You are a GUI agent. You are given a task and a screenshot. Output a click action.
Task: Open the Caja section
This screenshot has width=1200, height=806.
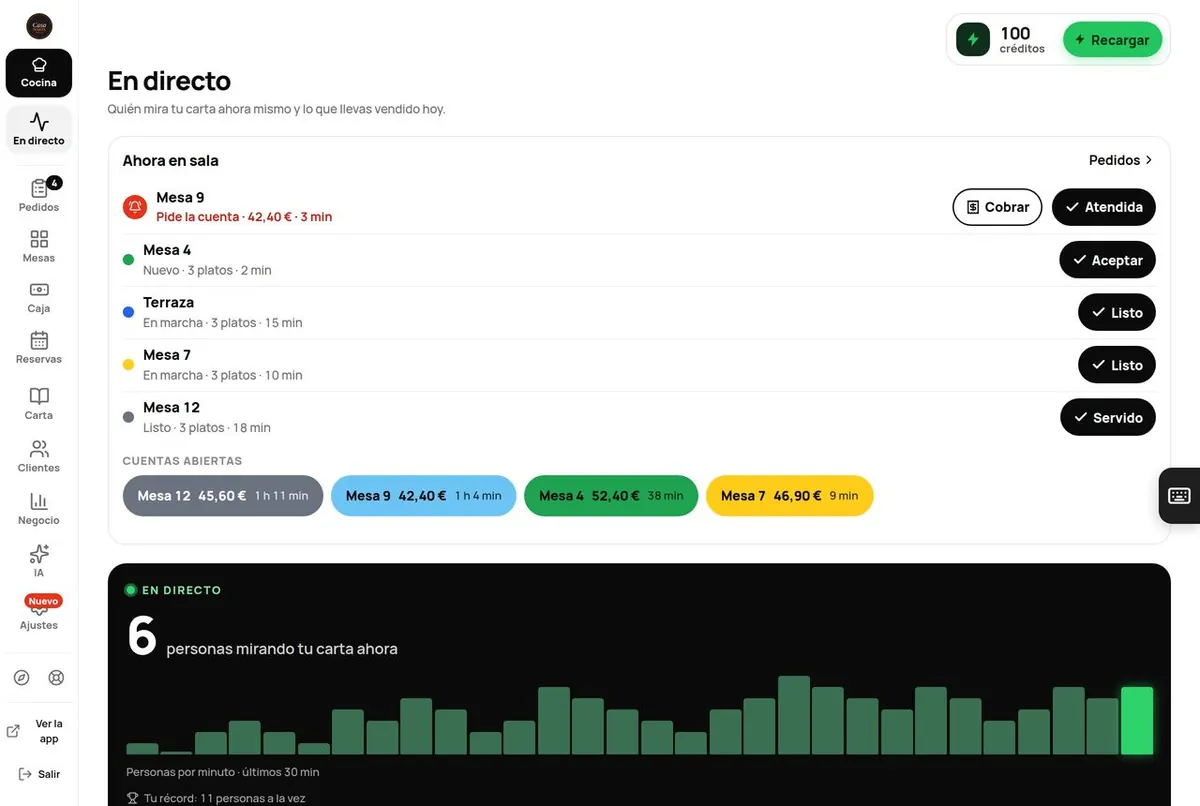(39, 297)
